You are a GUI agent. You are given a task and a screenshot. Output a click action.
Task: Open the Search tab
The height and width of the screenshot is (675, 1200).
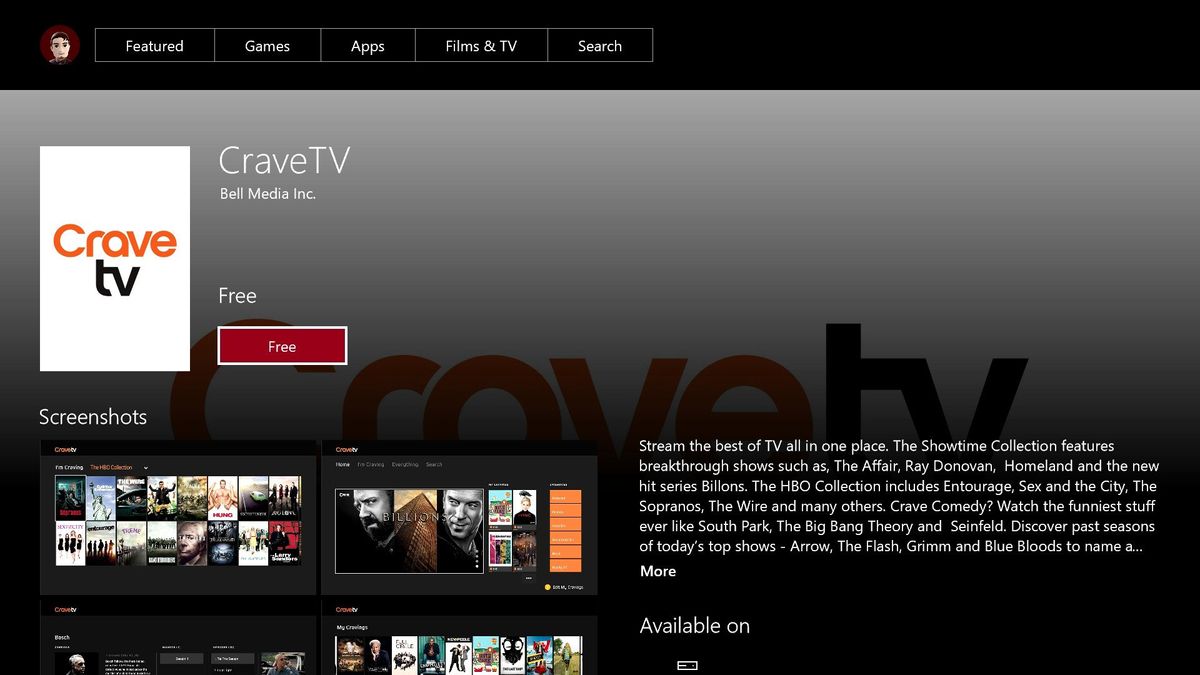click(600, 45)
